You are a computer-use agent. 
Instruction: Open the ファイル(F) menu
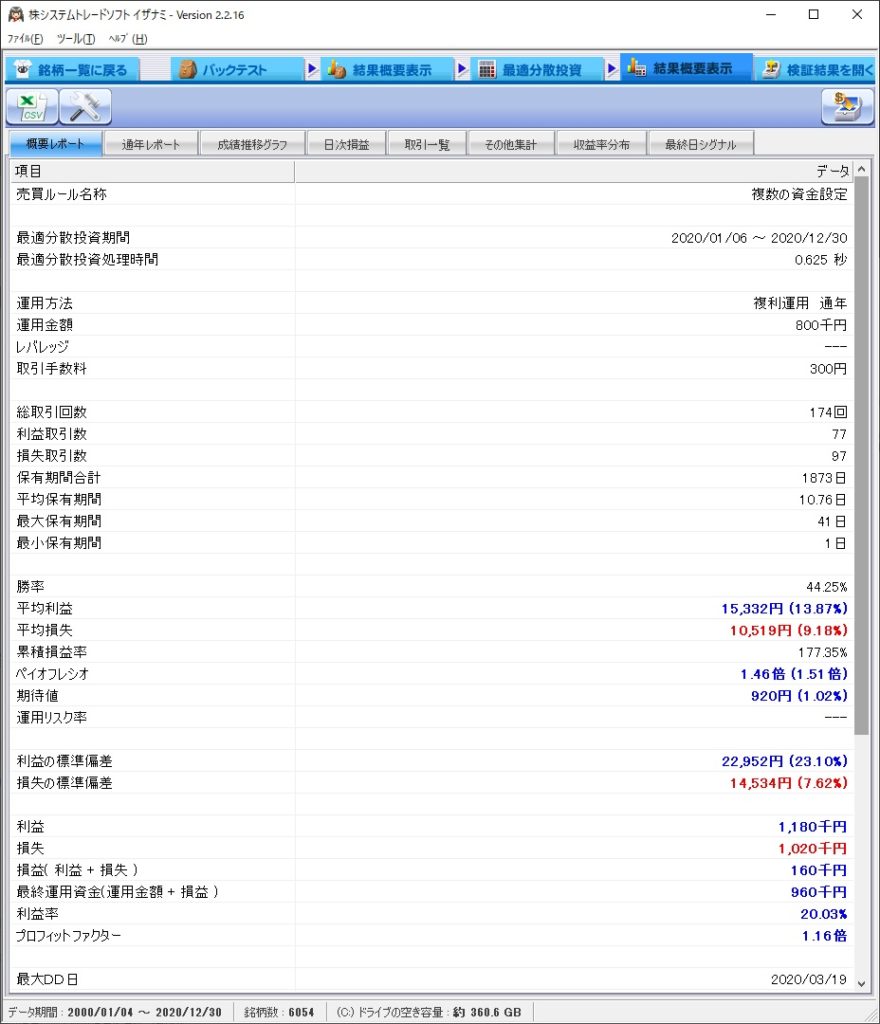25,39
